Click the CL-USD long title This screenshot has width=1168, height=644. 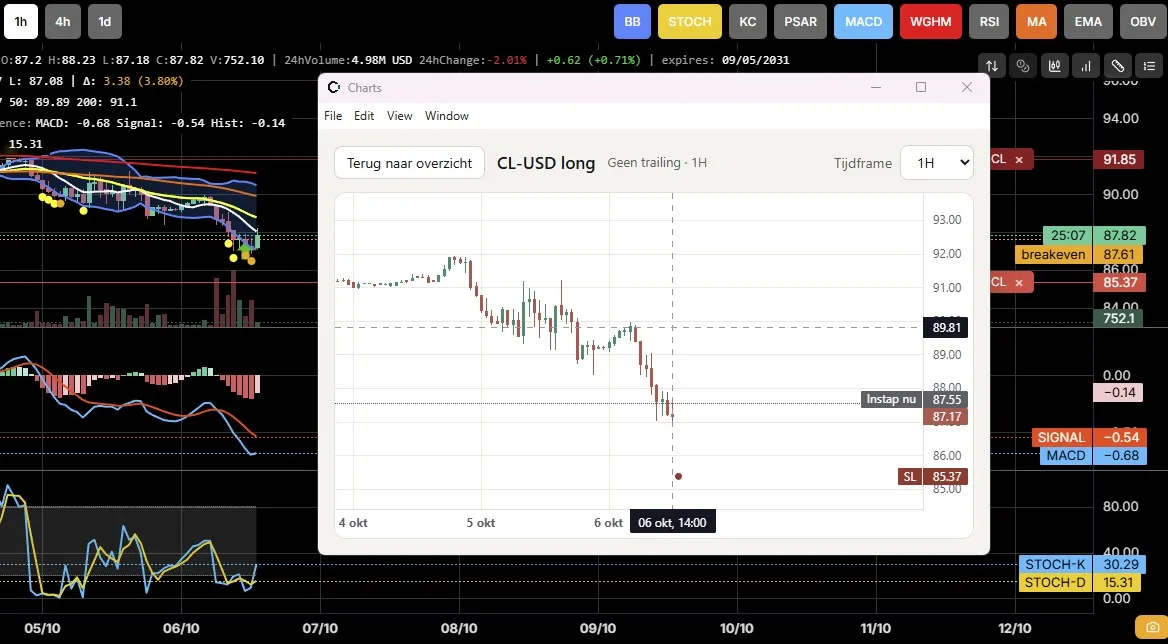coord(546,163)
